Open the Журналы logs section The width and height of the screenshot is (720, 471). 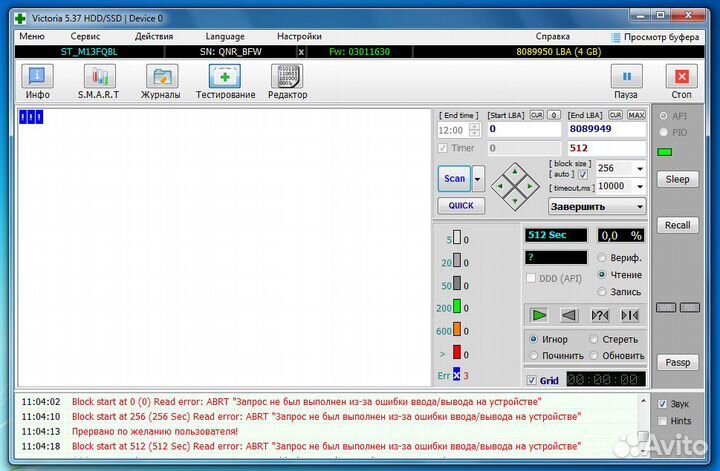pos(161,82)
